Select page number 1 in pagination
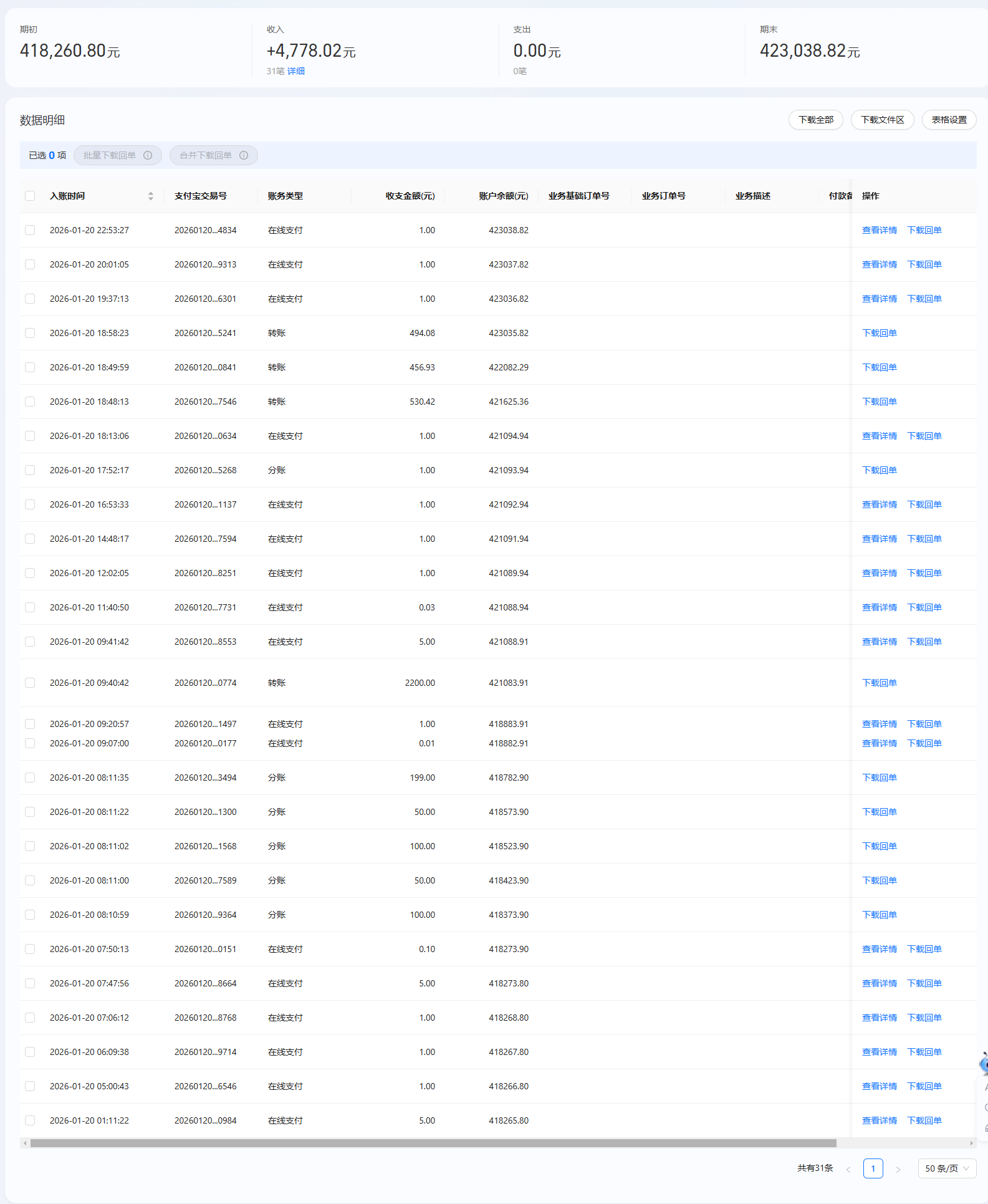This screenshot has width=988, height=1204. tap(873, 1168)
